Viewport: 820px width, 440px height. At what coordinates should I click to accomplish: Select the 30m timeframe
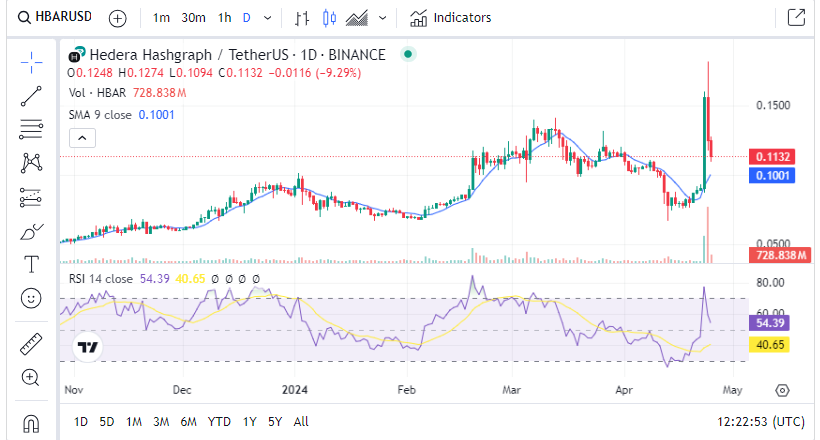[193, 18]
